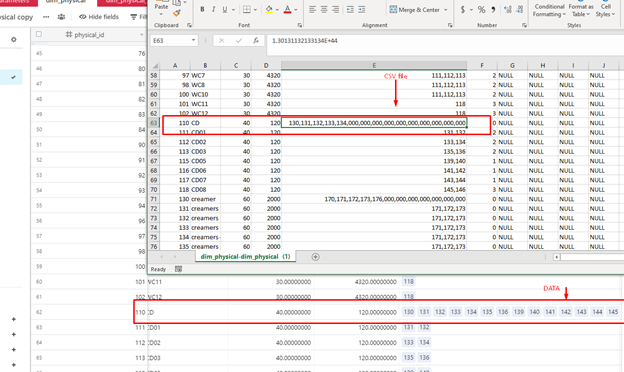
Task: Apply Comma Style format
Action: tap(493, 9)
